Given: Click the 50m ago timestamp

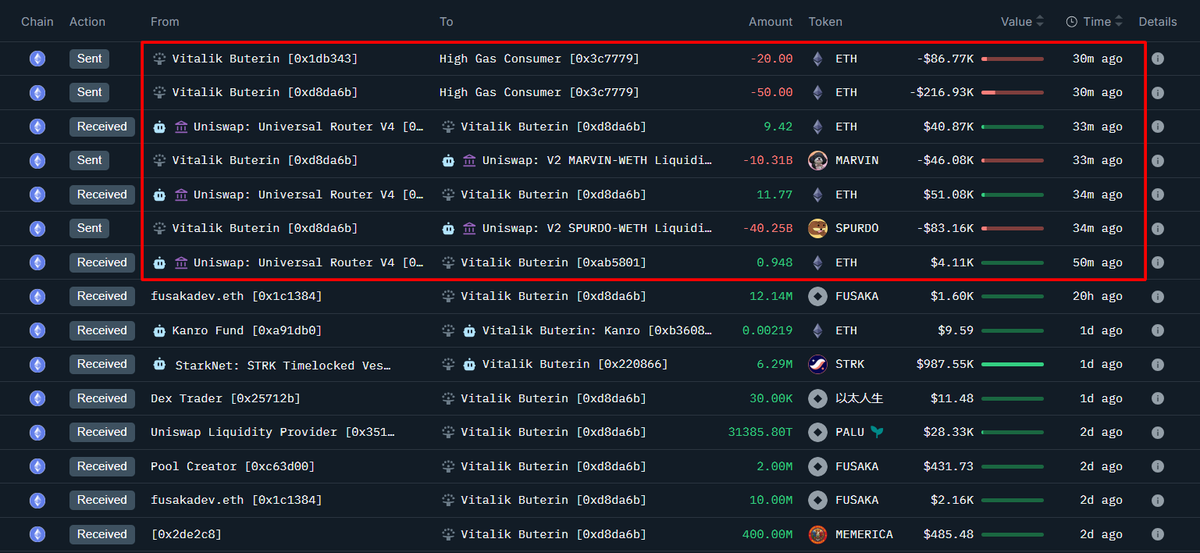Looking at the screenshot, I should [1097, 263].
